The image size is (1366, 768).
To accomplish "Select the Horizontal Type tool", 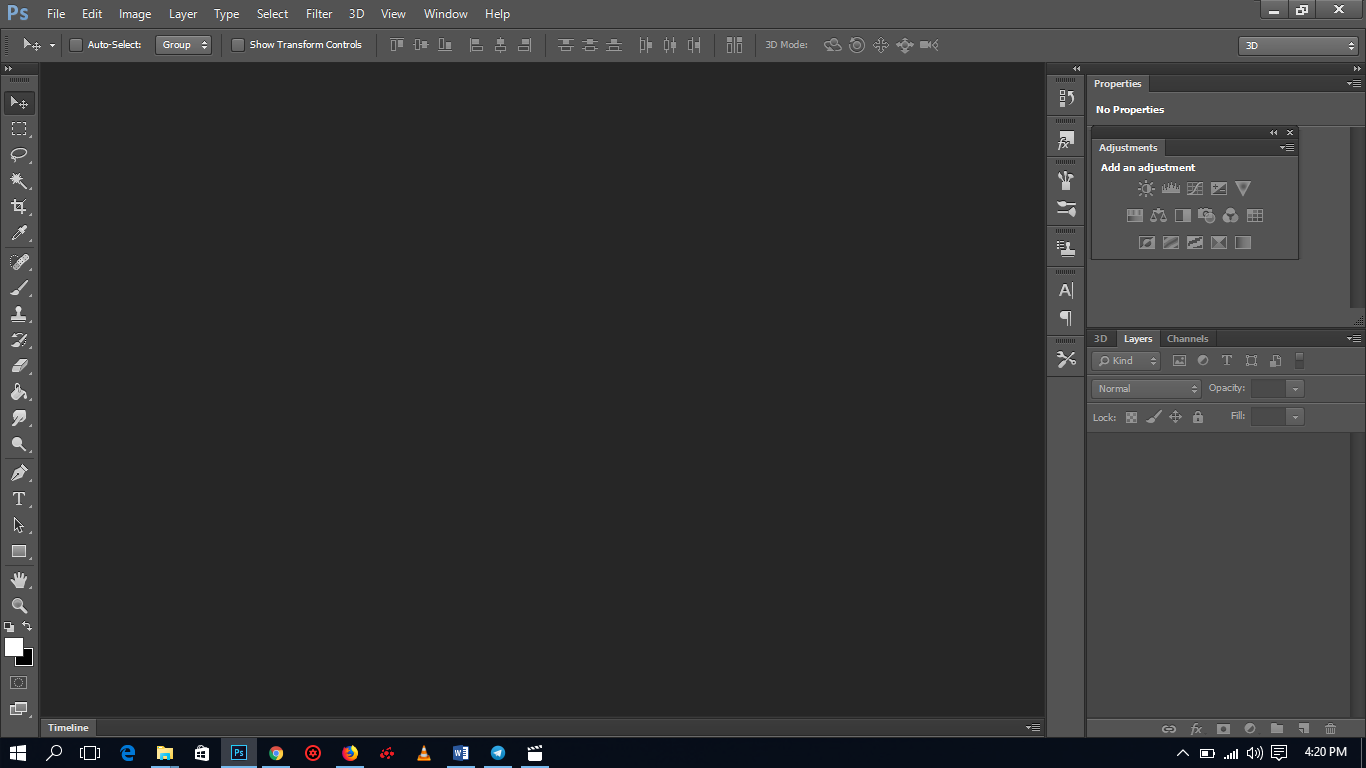I will (19, 499).
